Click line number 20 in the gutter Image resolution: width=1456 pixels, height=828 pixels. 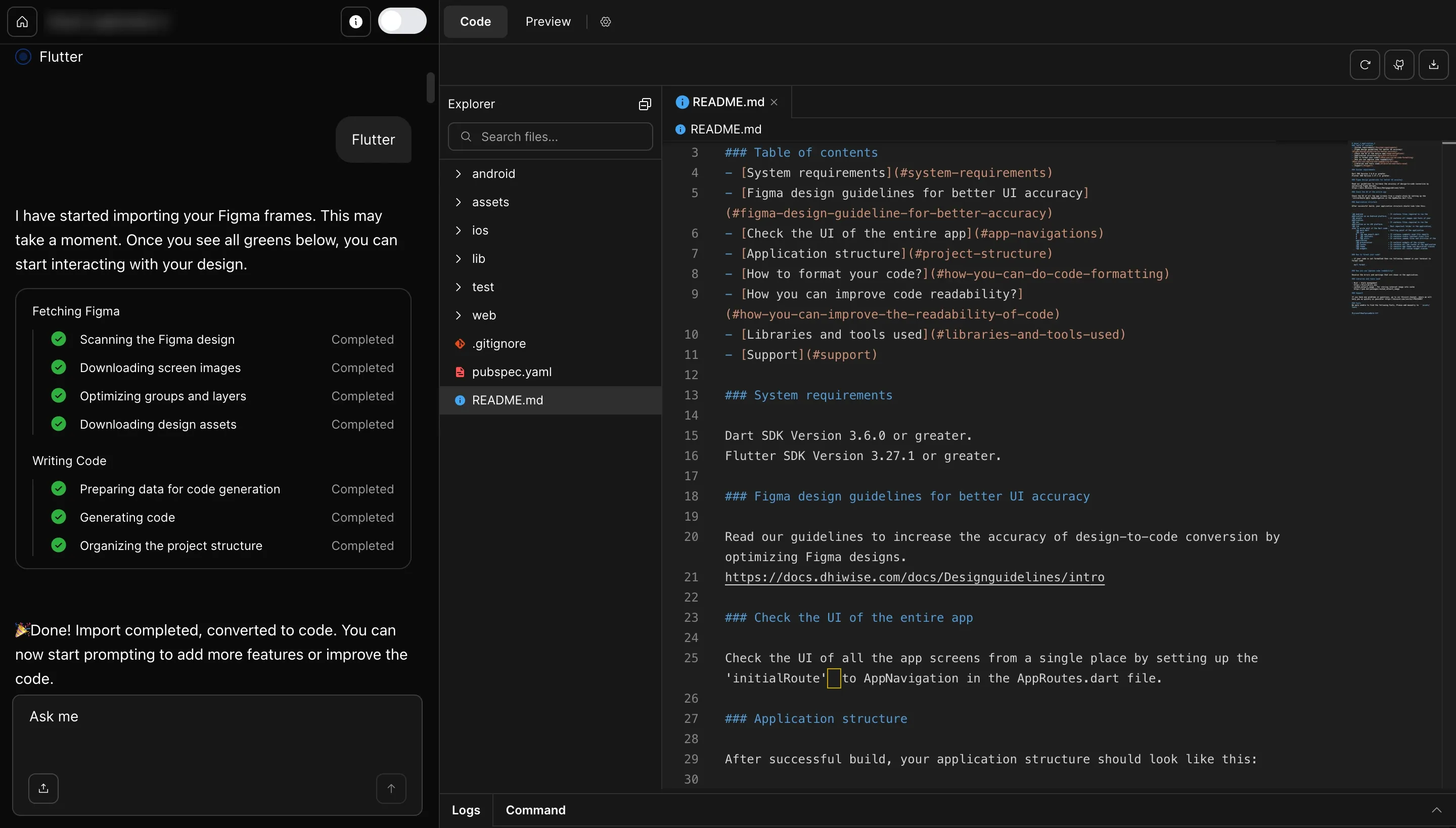pos(691,537)
